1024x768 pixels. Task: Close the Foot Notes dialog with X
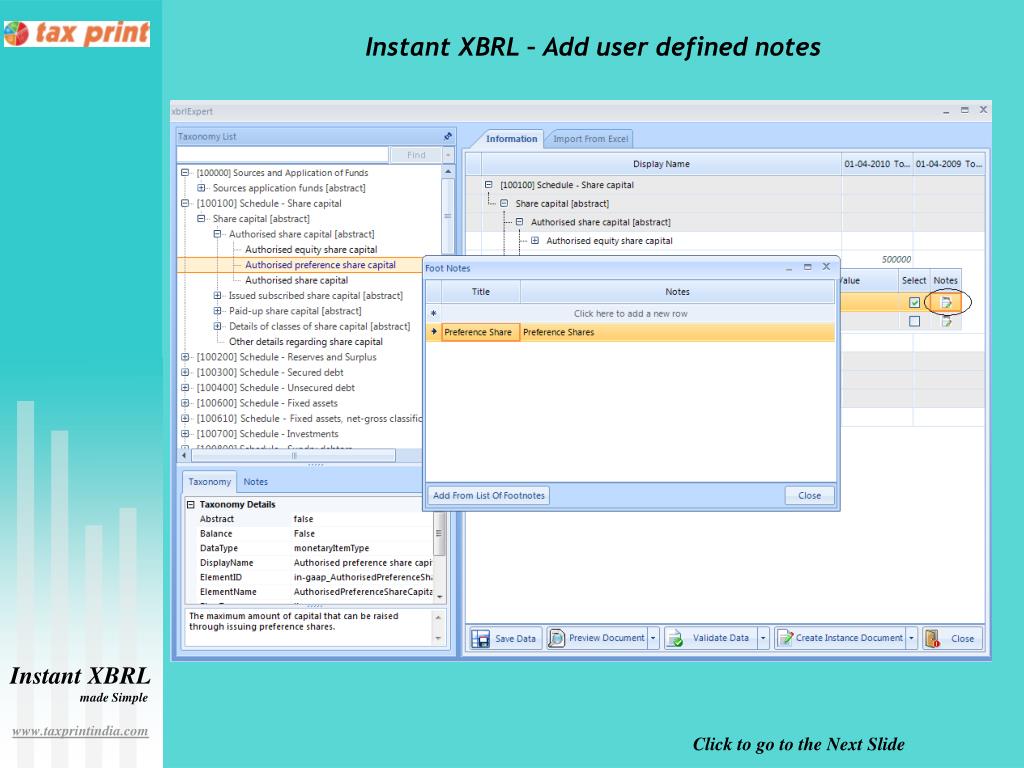pos(826,266)
